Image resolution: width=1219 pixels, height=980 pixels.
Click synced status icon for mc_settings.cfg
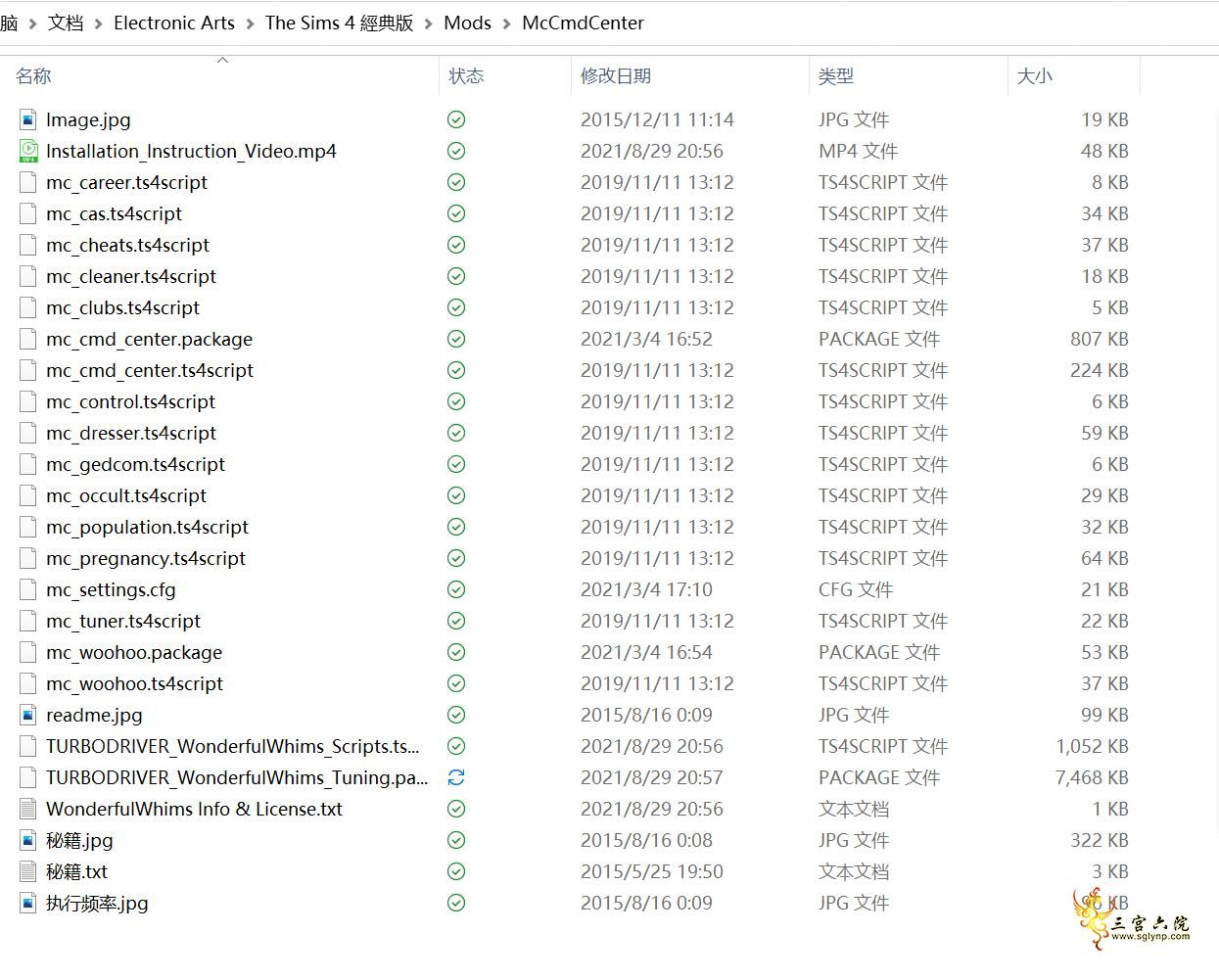click(456, 589)
